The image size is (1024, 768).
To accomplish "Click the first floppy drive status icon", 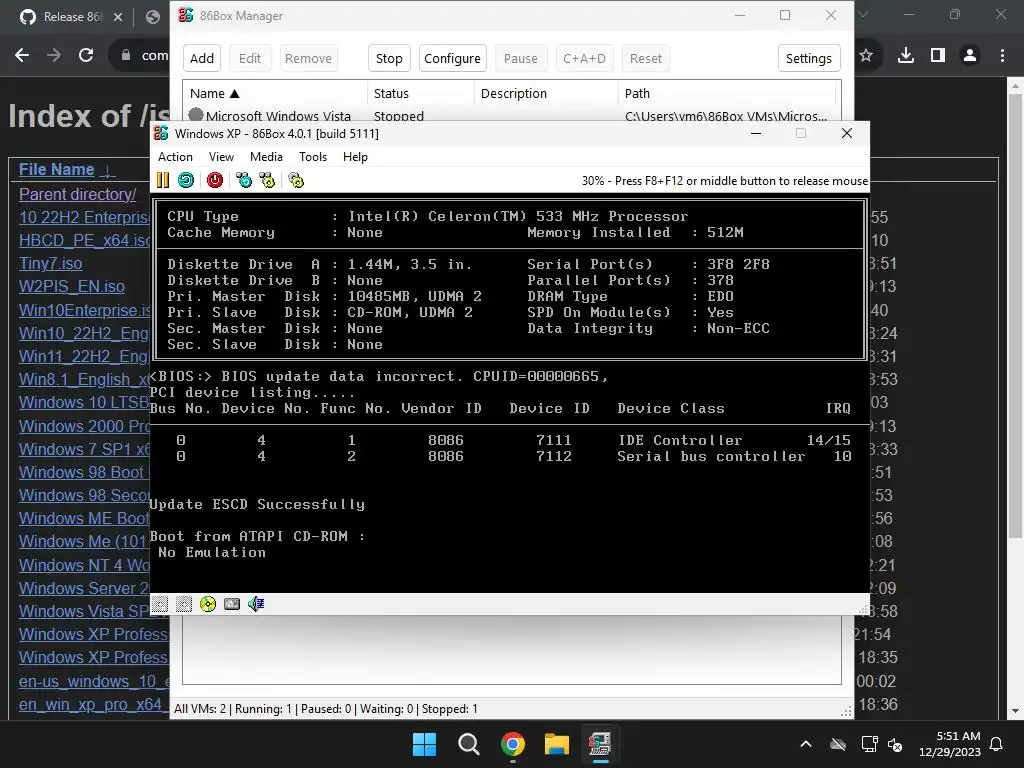I will point(160,604).
